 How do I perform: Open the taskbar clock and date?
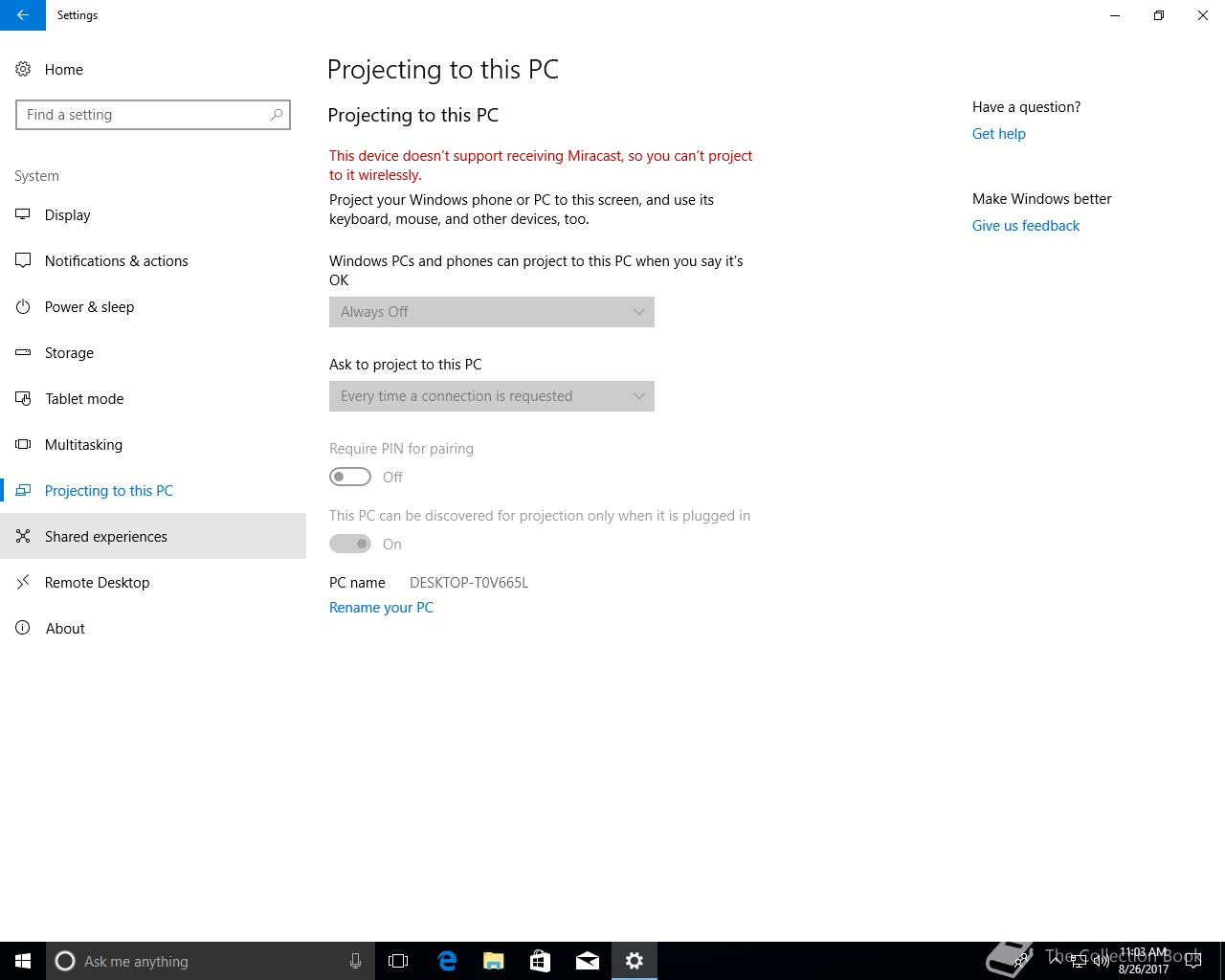coord(1143,961)
